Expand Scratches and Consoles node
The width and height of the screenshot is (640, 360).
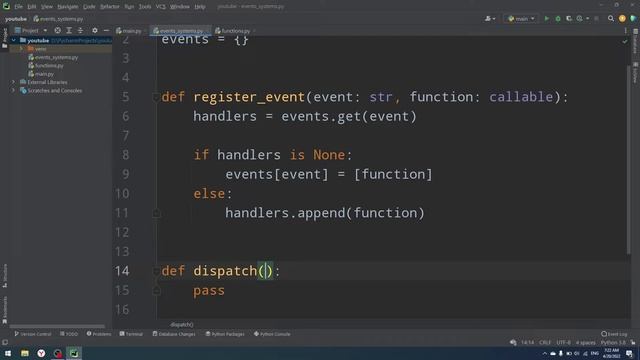[x=13, y=91]
